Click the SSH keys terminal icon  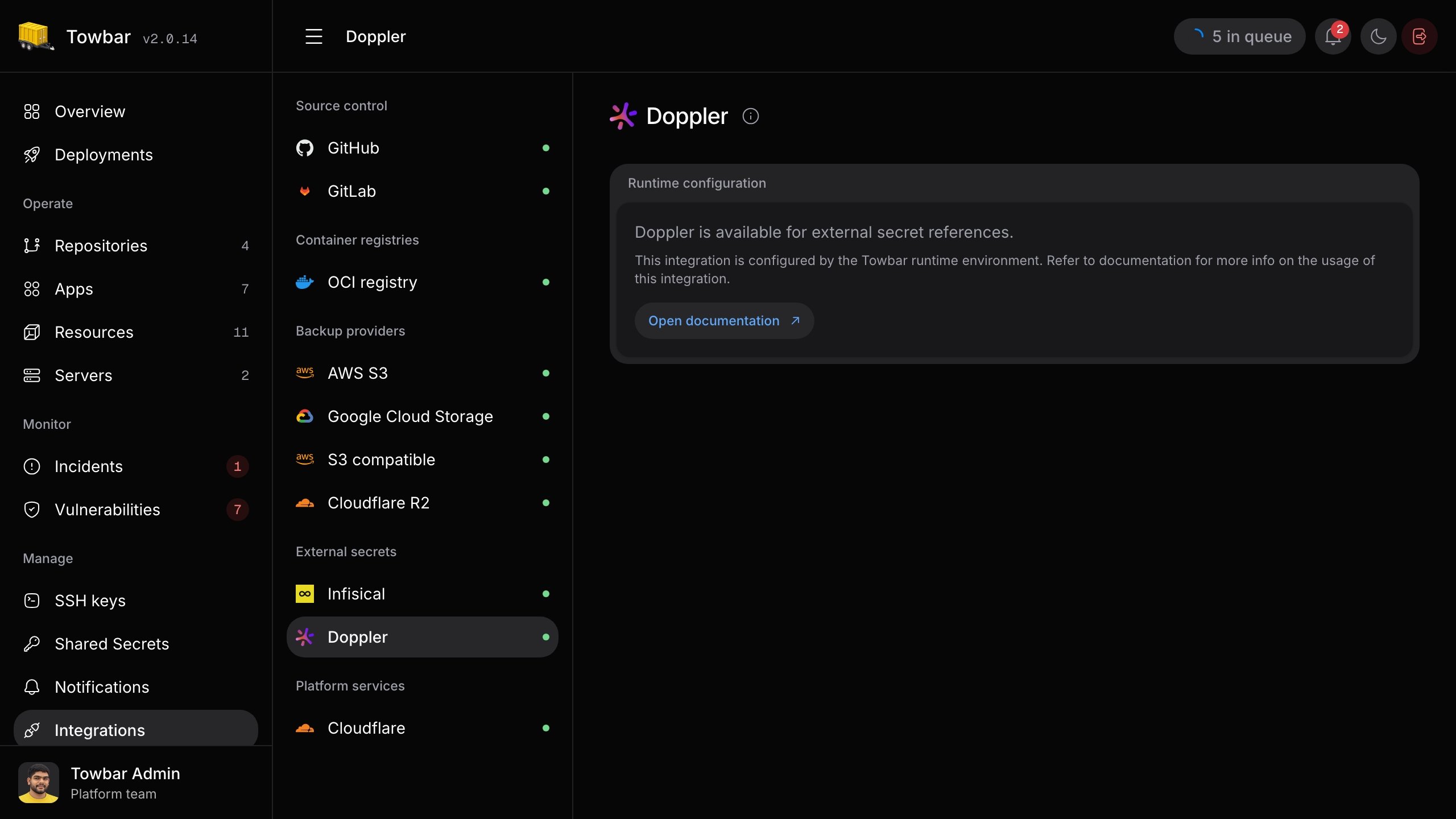[x=32, y=601]
